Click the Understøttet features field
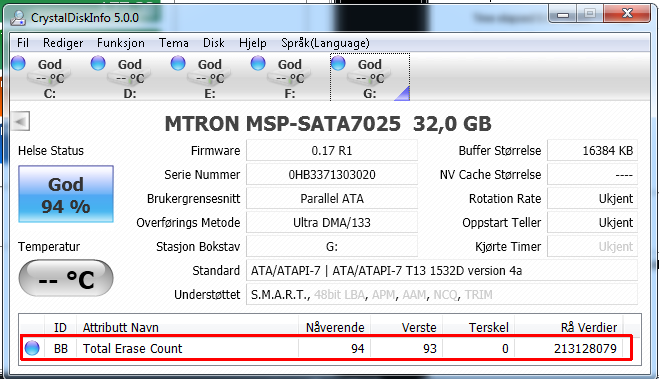This screenshot has height=379, width=659. 442,295
